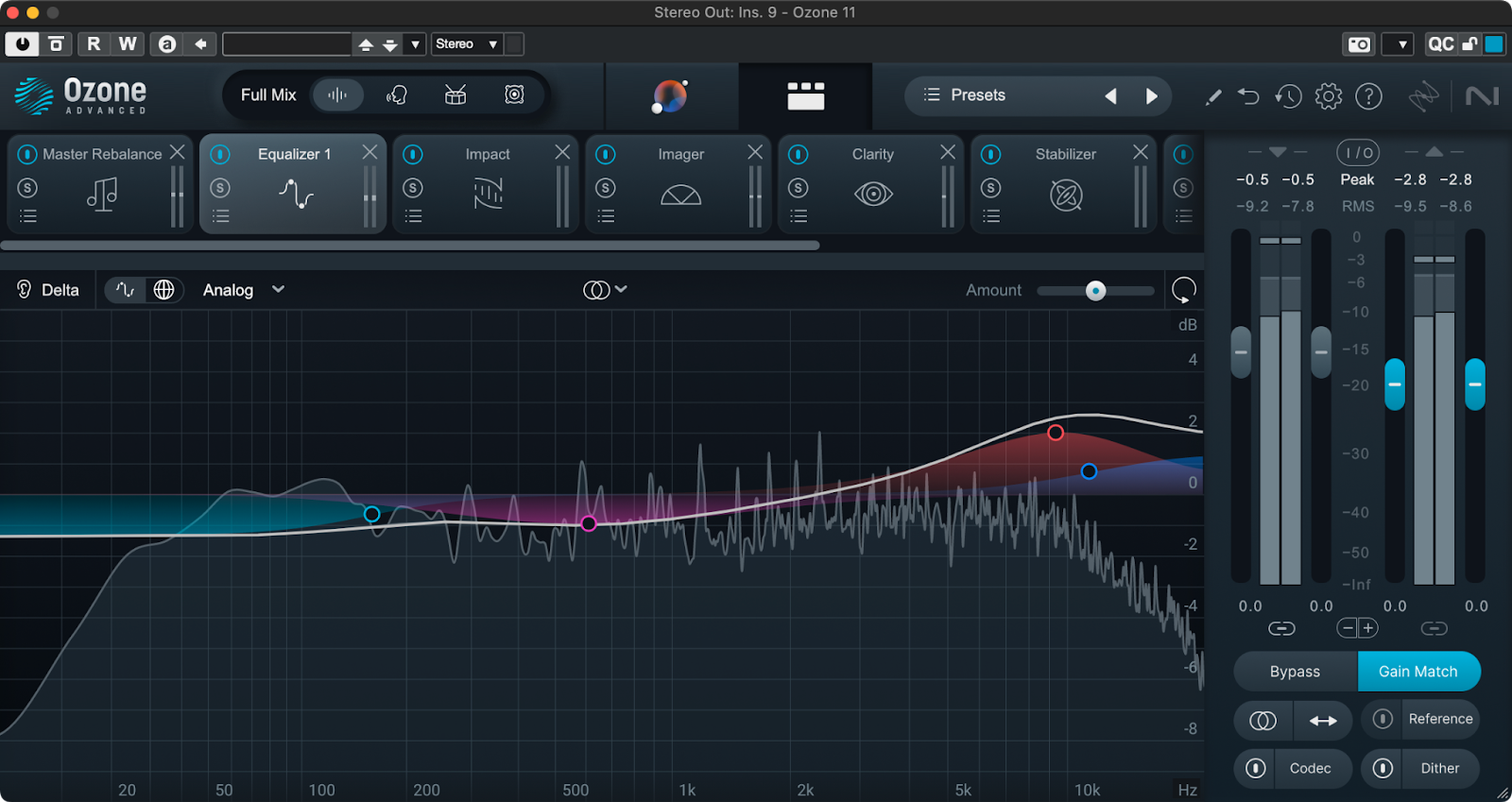Load the previous preset

[1110, 95]
